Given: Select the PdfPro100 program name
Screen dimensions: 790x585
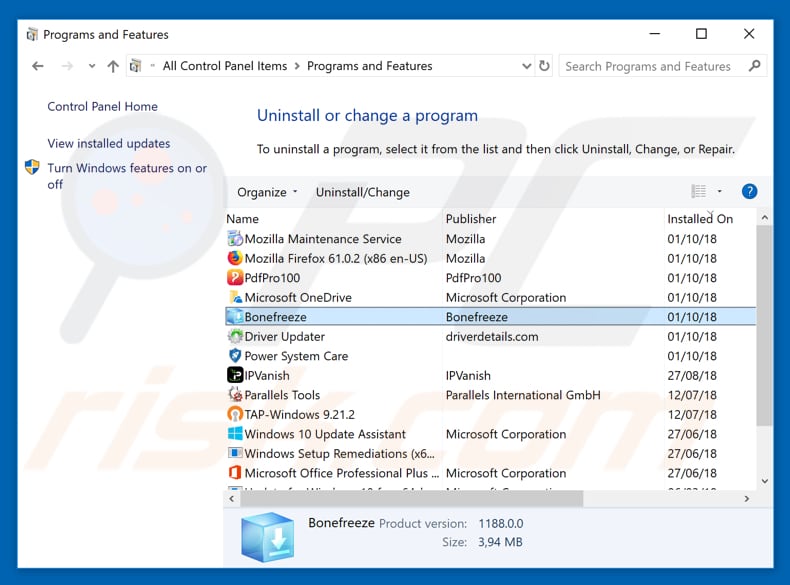Looking at the screenshot, I should (x=272, y=278).
